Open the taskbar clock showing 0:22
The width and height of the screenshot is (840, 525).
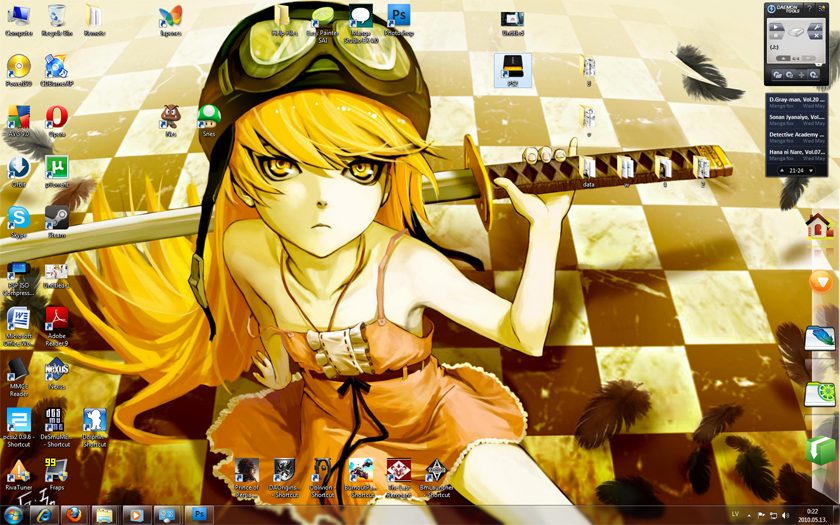pos(812,515)
